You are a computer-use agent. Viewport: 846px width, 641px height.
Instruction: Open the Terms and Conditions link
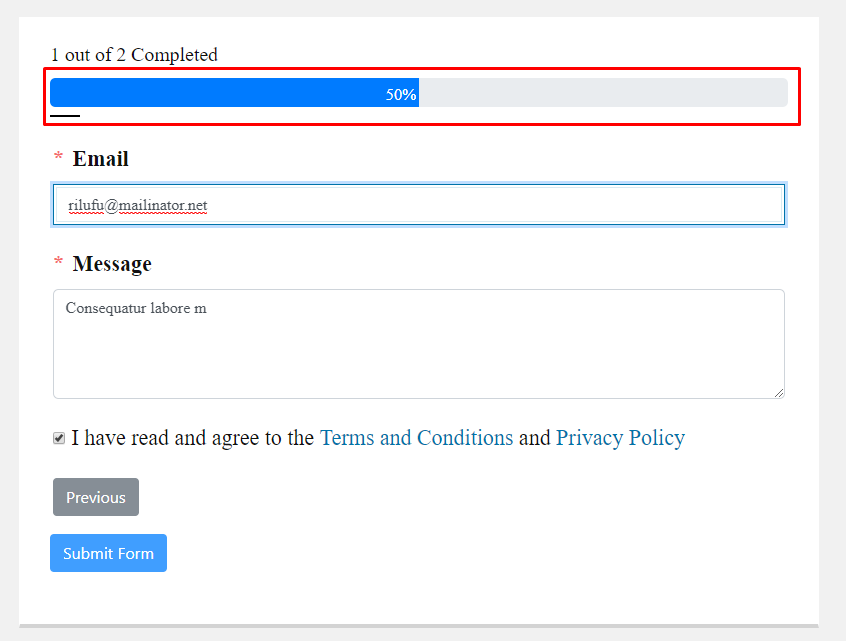point(416,438)
